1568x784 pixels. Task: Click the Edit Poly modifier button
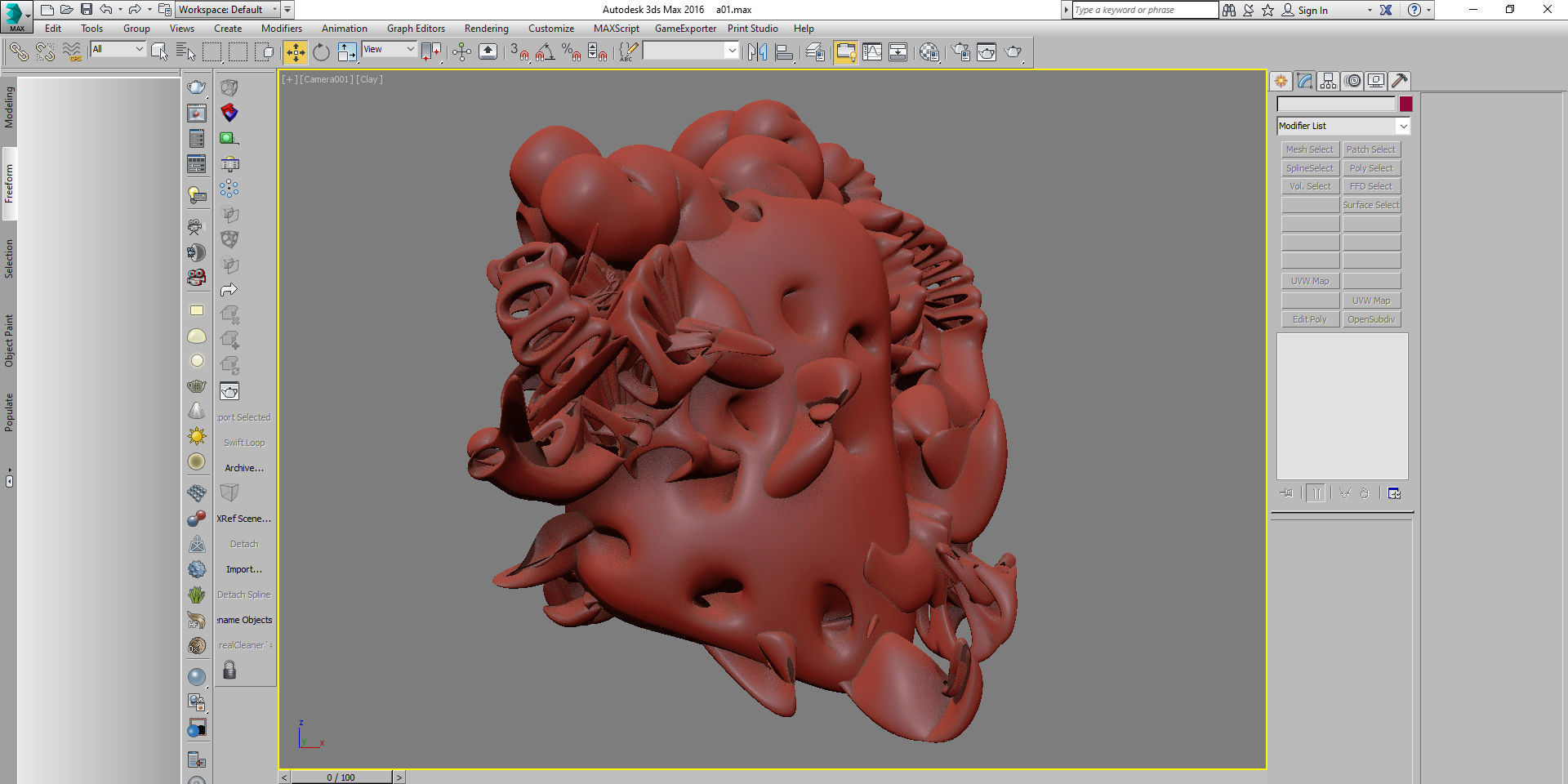pos(1310,319)
